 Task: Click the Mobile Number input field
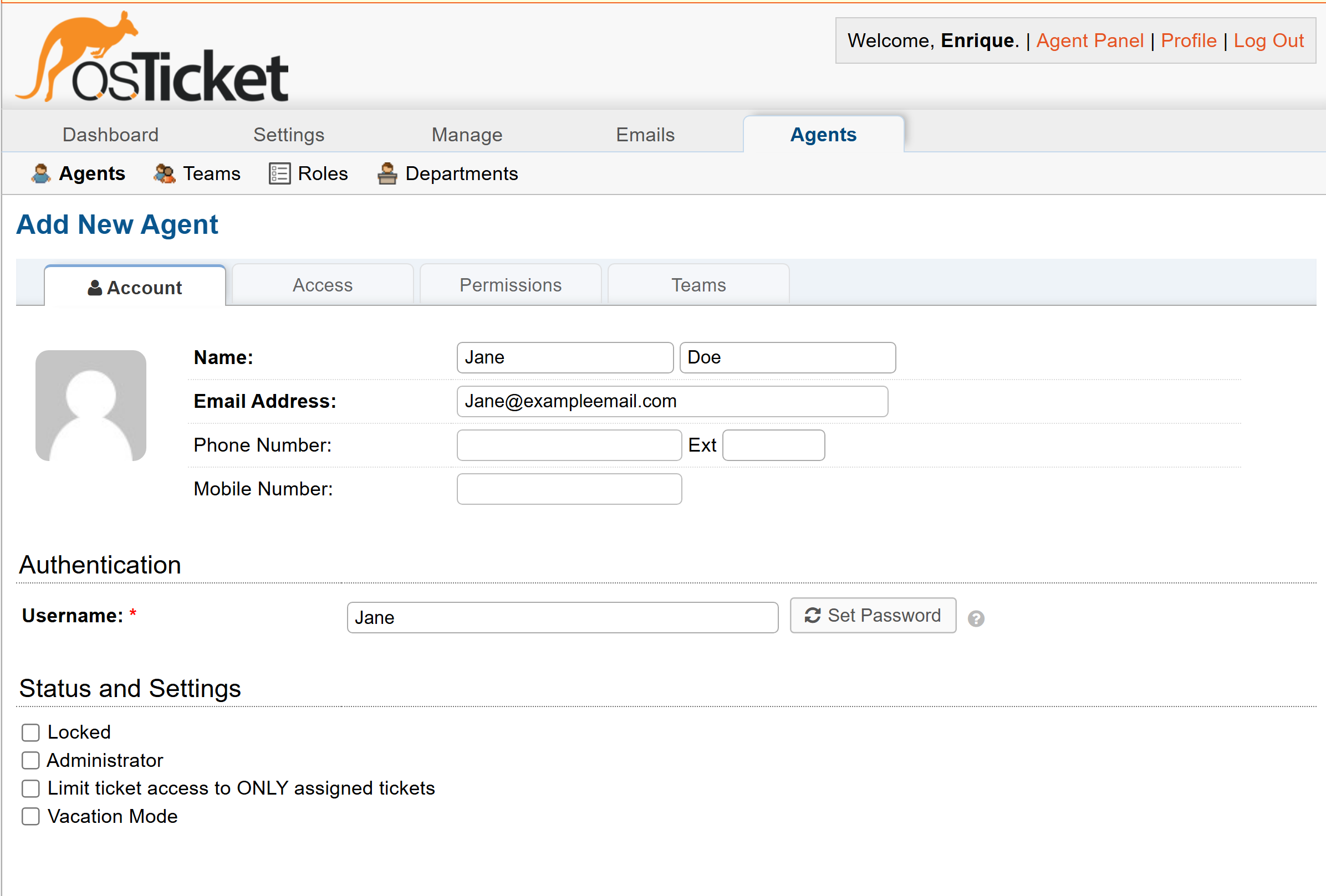pyautogui.click(x=569, y=489)
